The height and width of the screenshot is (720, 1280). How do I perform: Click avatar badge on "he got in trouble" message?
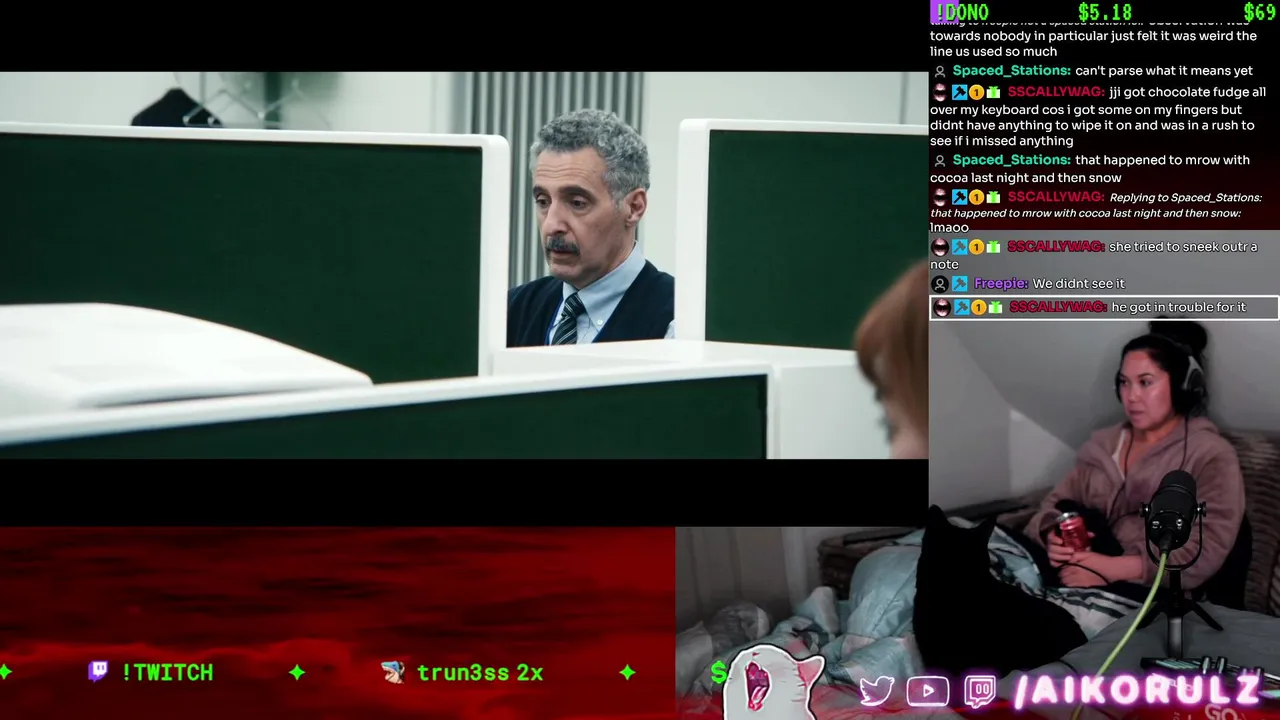click(941, 308)
